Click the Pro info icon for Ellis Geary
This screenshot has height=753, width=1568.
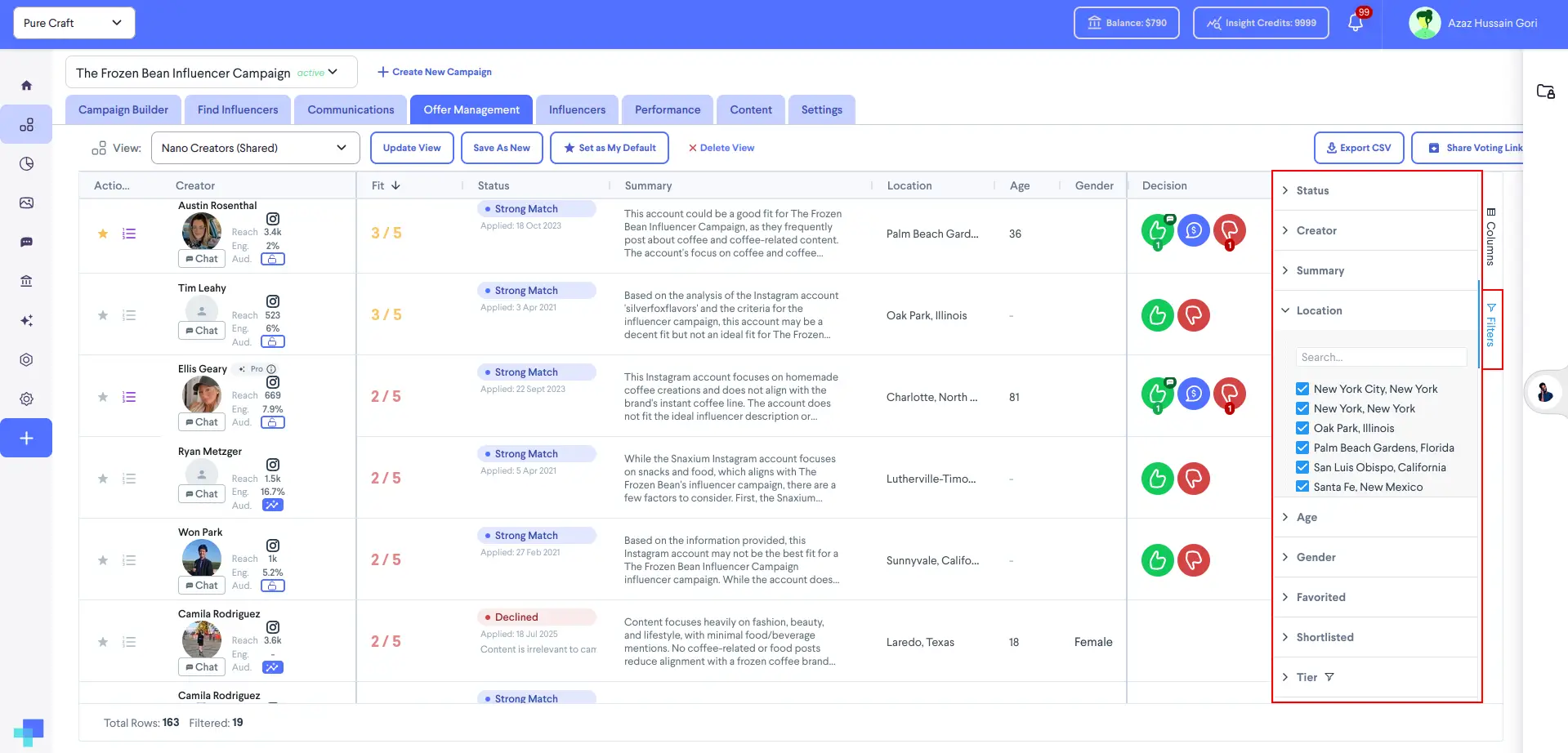coord(271,369)
